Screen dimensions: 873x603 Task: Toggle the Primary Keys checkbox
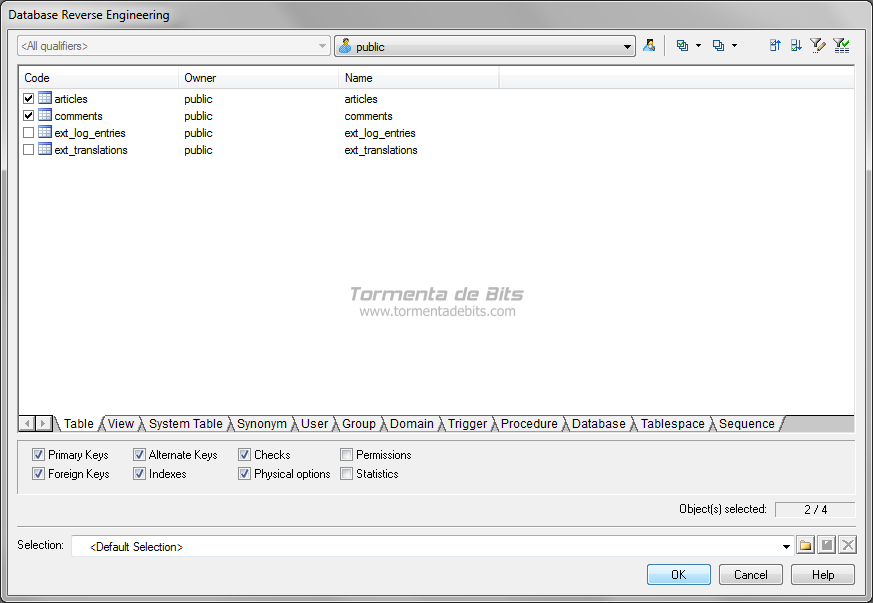click(x=38, y=455)
